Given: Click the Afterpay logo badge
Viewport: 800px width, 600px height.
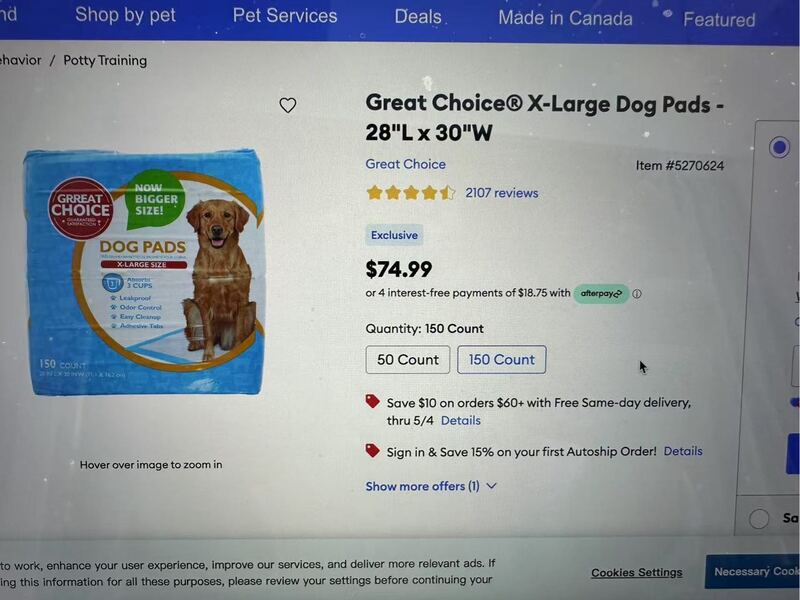Looking at the screenshot, I should [601, 294].
